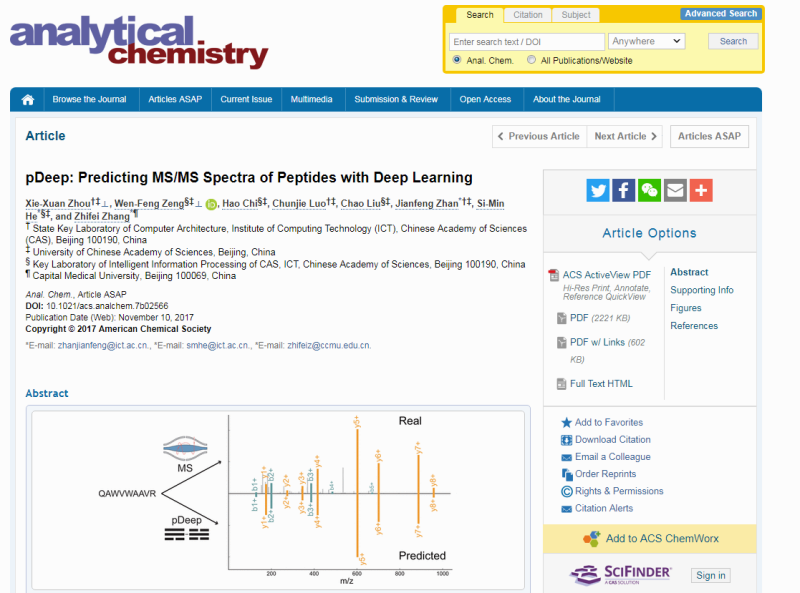The width and height of the screenshot is (800, 593).
Task: Open the Multimedia menu item
Action: pyautogui.click(x=311, y=100)
